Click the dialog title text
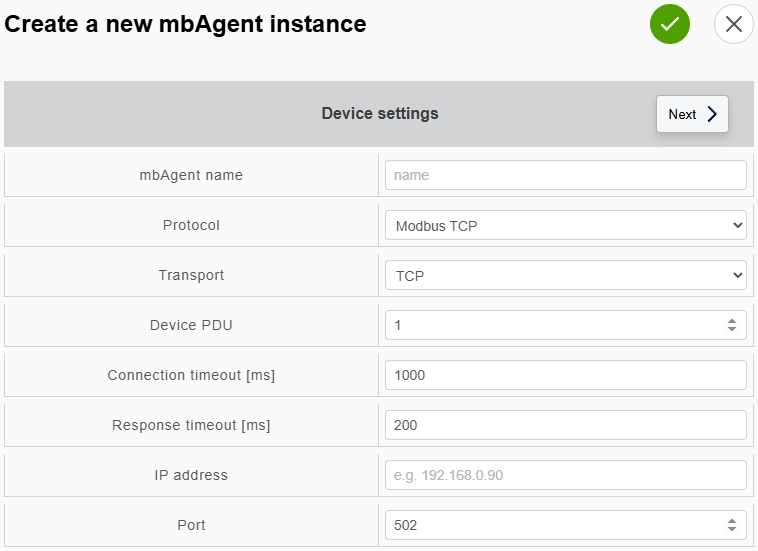 [x=186, y=24]
